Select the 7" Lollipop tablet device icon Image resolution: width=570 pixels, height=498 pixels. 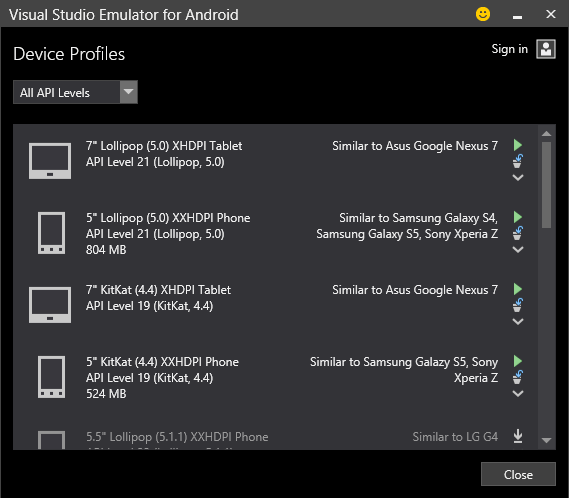click(50, 161)
